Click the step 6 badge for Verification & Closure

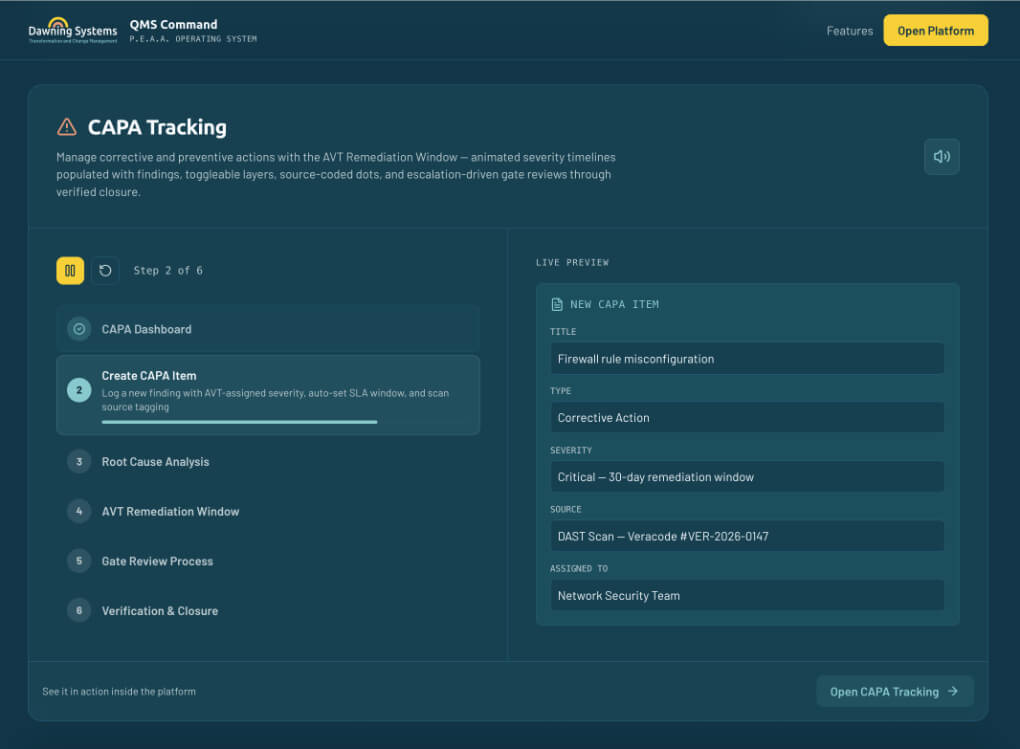click(x=79, y=611)
